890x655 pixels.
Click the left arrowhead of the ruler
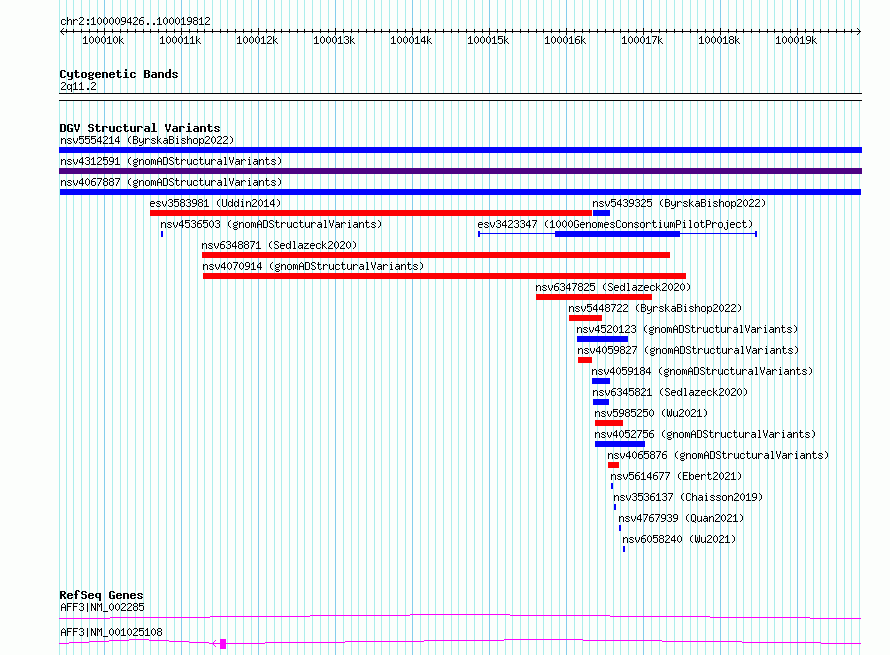pyautogui.click(x=62, y=31)
